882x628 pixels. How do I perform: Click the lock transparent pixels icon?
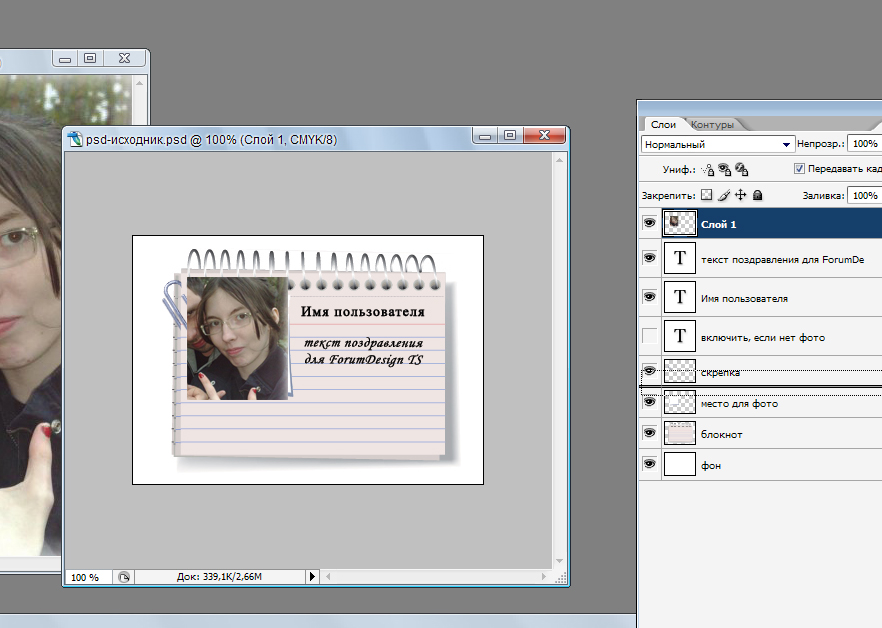tap(706, 196)
